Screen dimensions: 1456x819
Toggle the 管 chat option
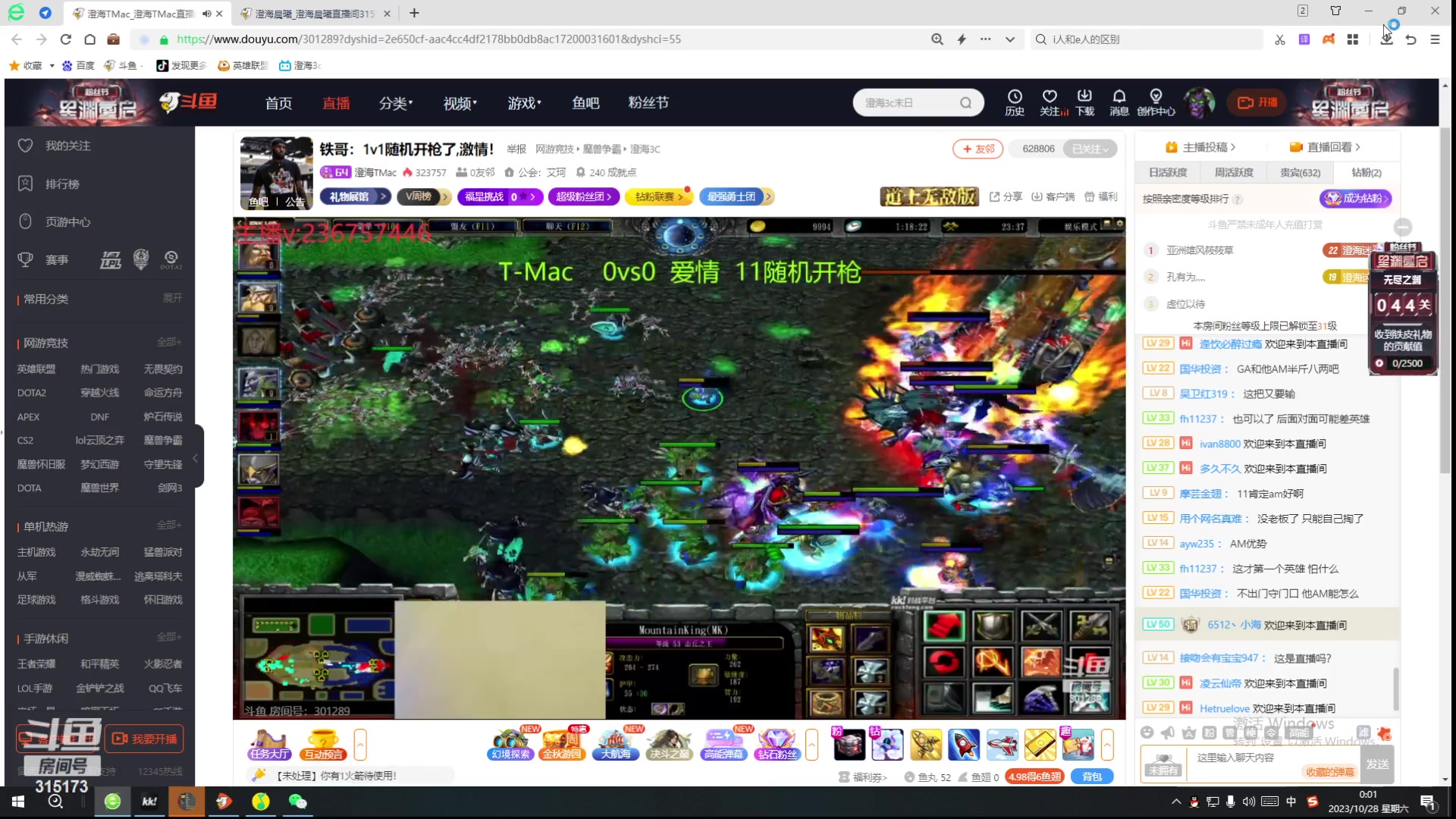[x=1231, y=733]
